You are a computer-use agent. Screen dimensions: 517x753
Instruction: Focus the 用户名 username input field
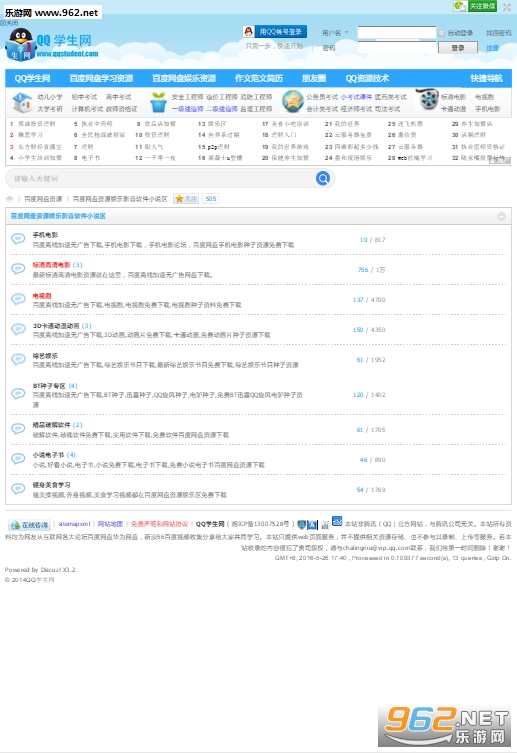point(397,32)
